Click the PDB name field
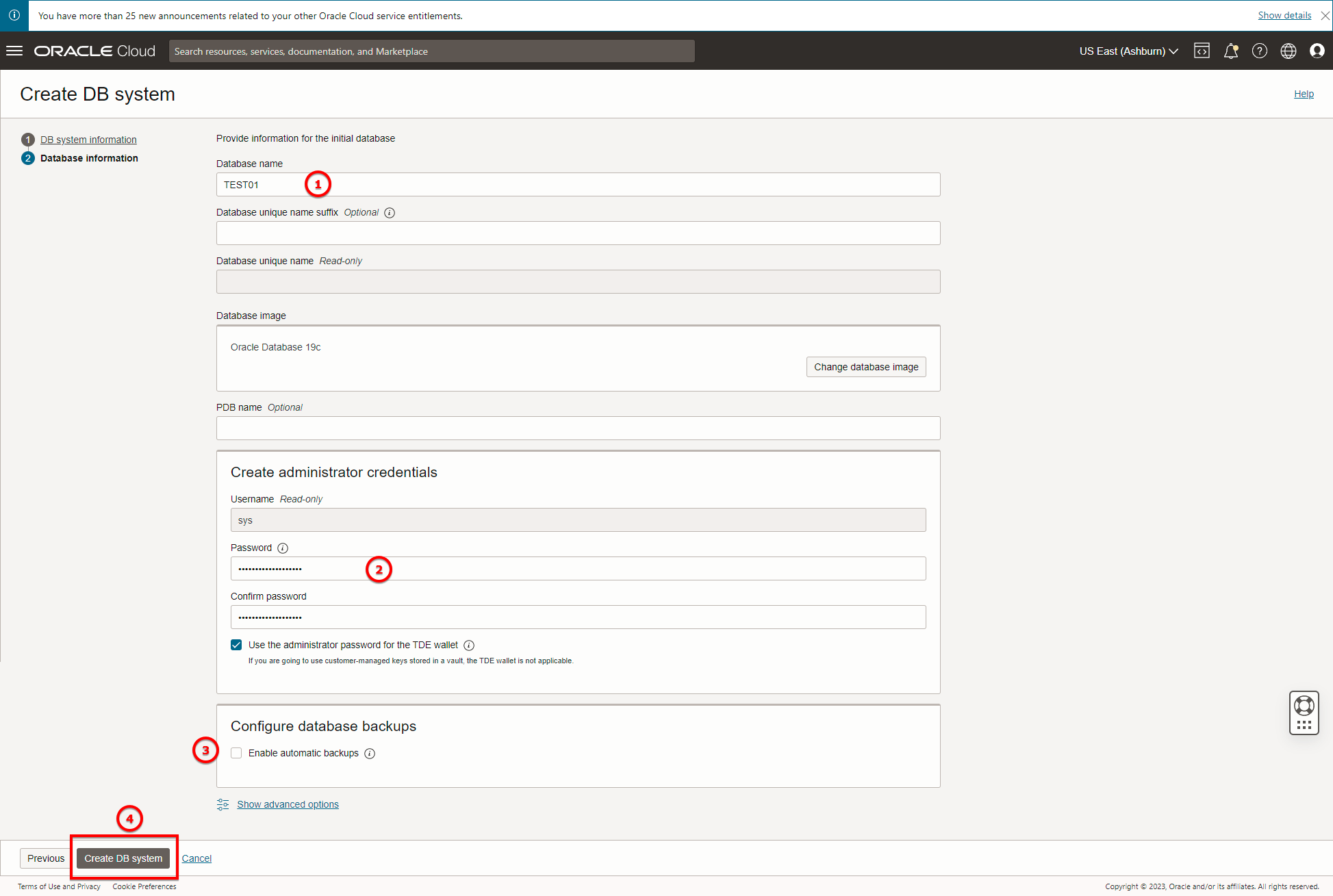Screen dimensions: 1333x896 (x=579, y=428)
